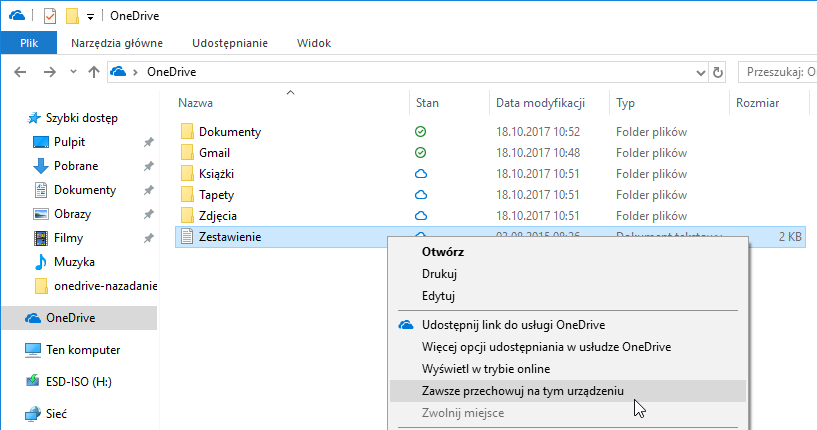The width and height of the screenshot is (817, 430).
Task: Click the New folder quick access icon
Action: coord(72,16)
